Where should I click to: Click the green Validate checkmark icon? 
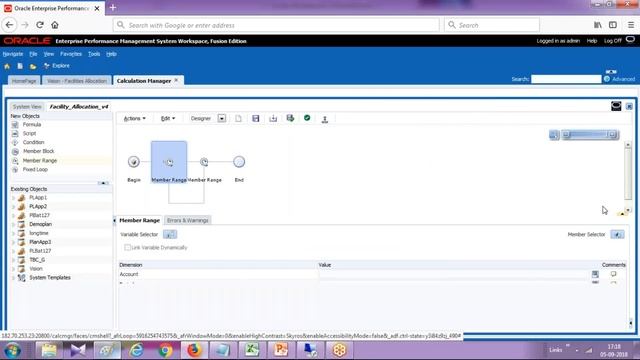pyautogui.click(x=307, y=118)
